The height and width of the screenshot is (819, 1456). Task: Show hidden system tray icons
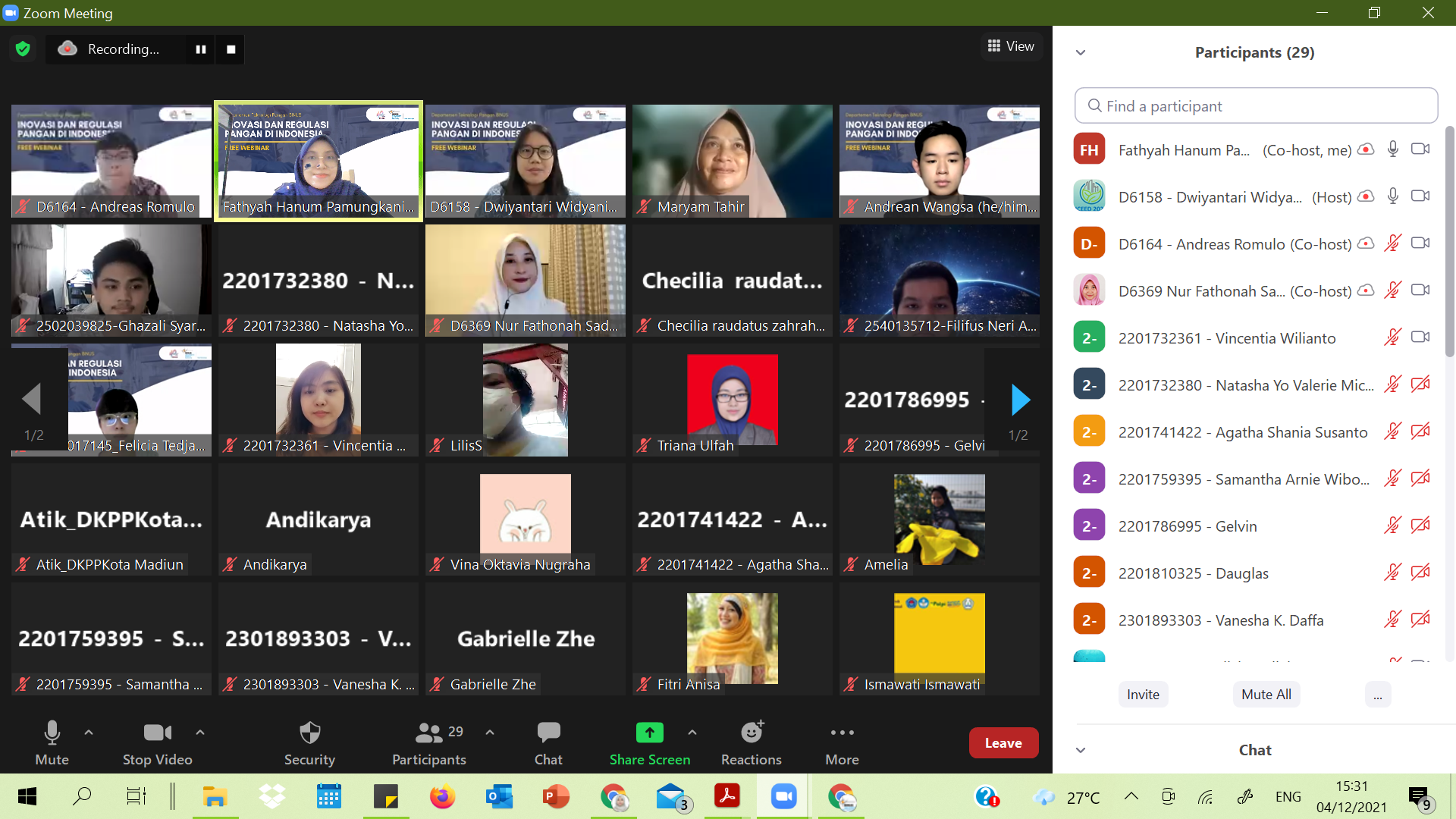[1131, 796]
